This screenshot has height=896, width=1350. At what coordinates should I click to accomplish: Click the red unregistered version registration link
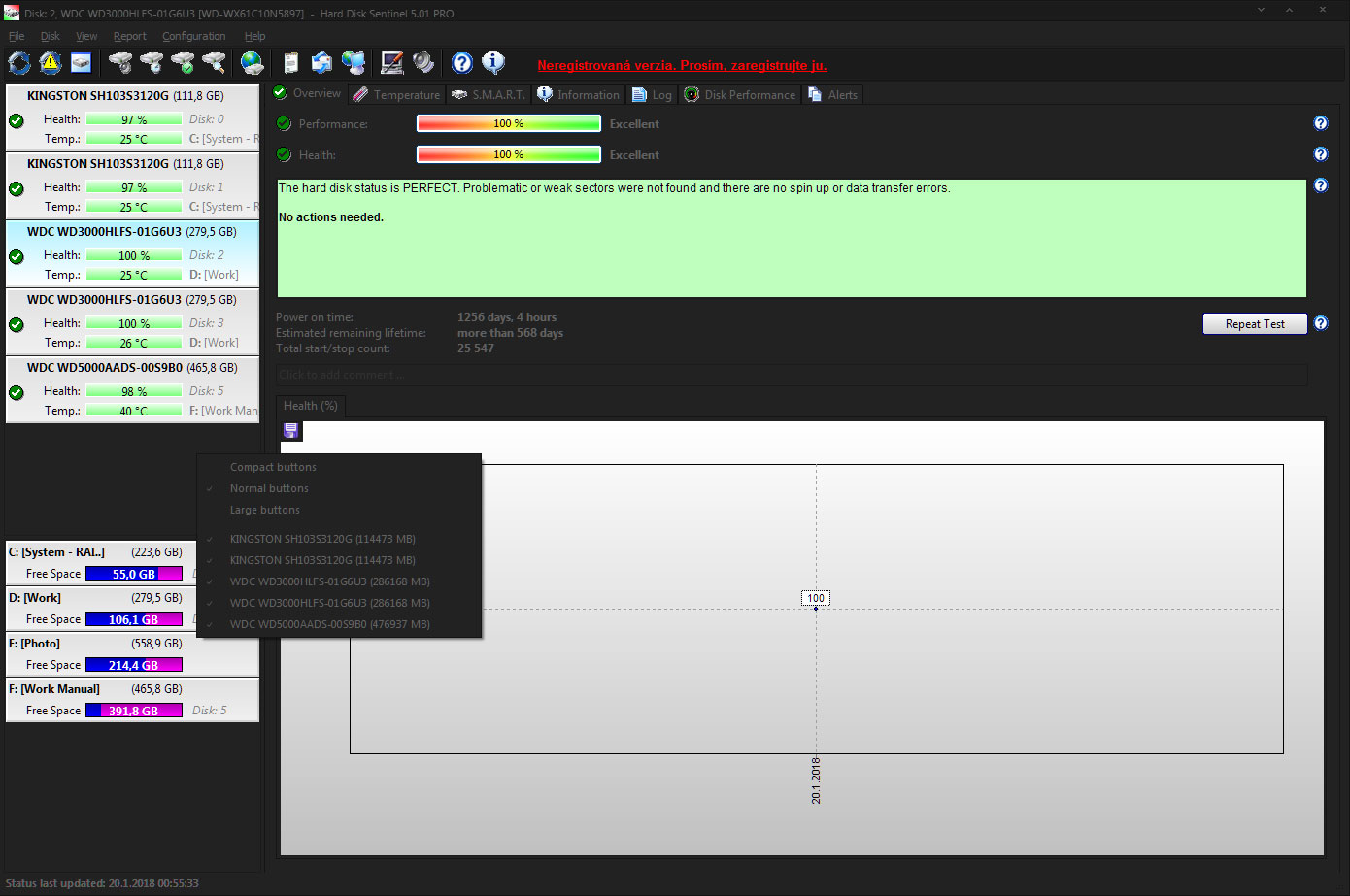(x=682, y=65)
